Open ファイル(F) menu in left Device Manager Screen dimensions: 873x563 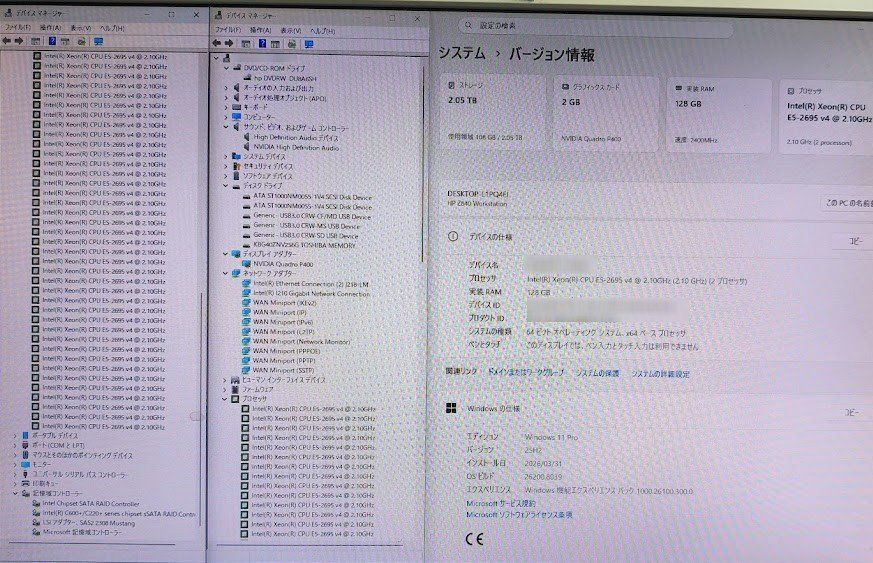18,27
